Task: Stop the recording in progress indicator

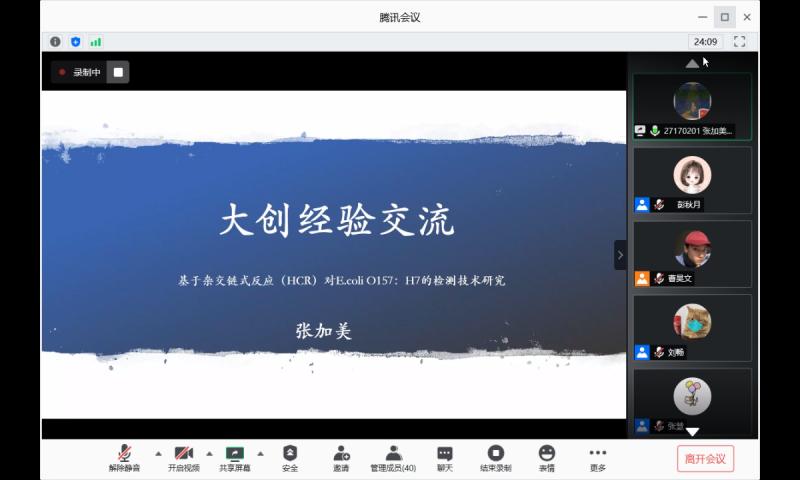Action: click(x=118, y=72)
